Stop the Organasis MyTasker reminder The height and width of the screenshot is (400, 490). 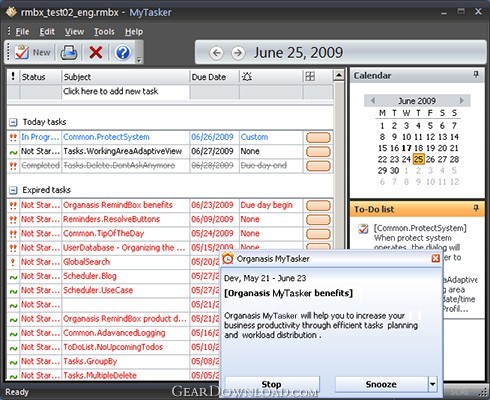[x=272, y=384]
